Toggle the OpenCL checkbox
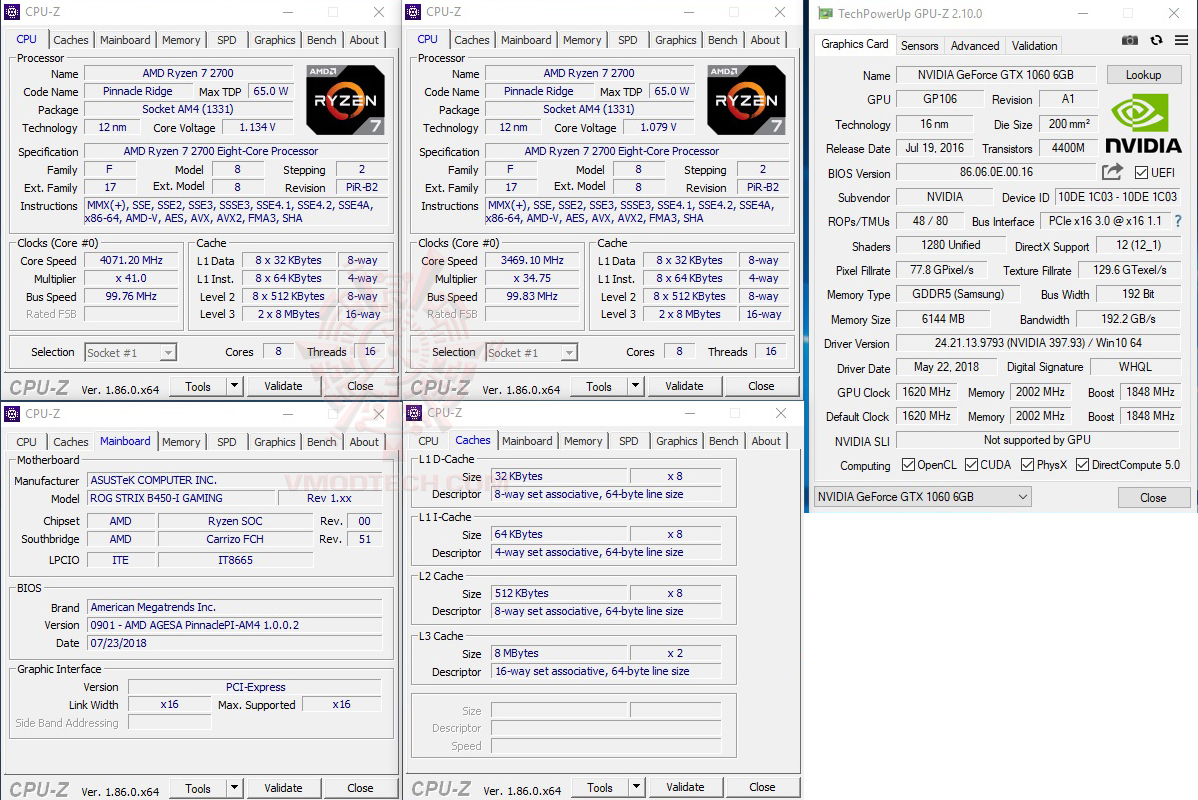The height and width of the screenshot is (800, 1198). point(908,465)
